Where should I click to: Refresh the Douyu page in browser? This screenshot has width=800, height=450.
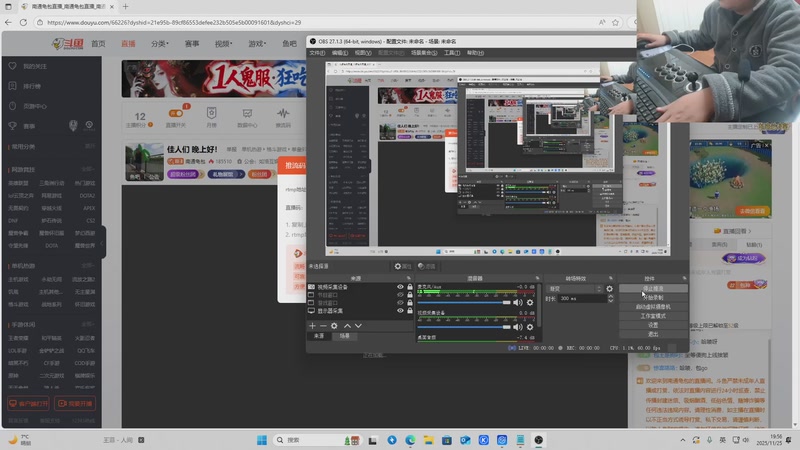(23, 22)
